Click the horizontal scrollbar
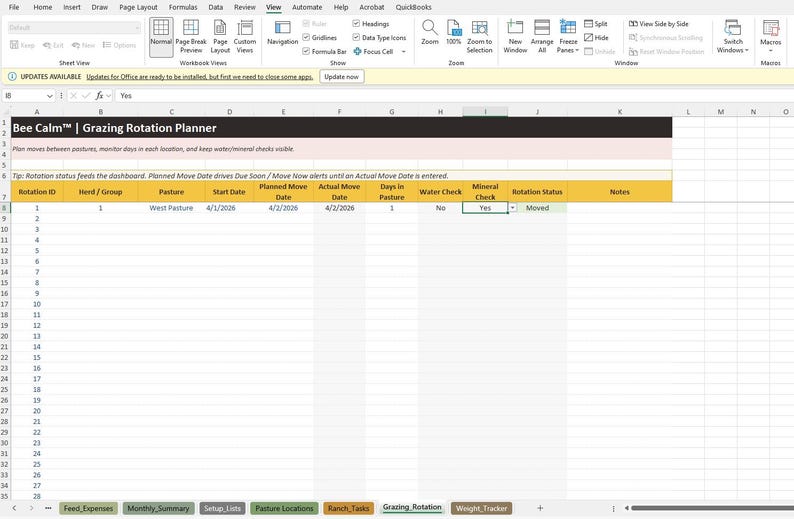 [x=711, y=508]
